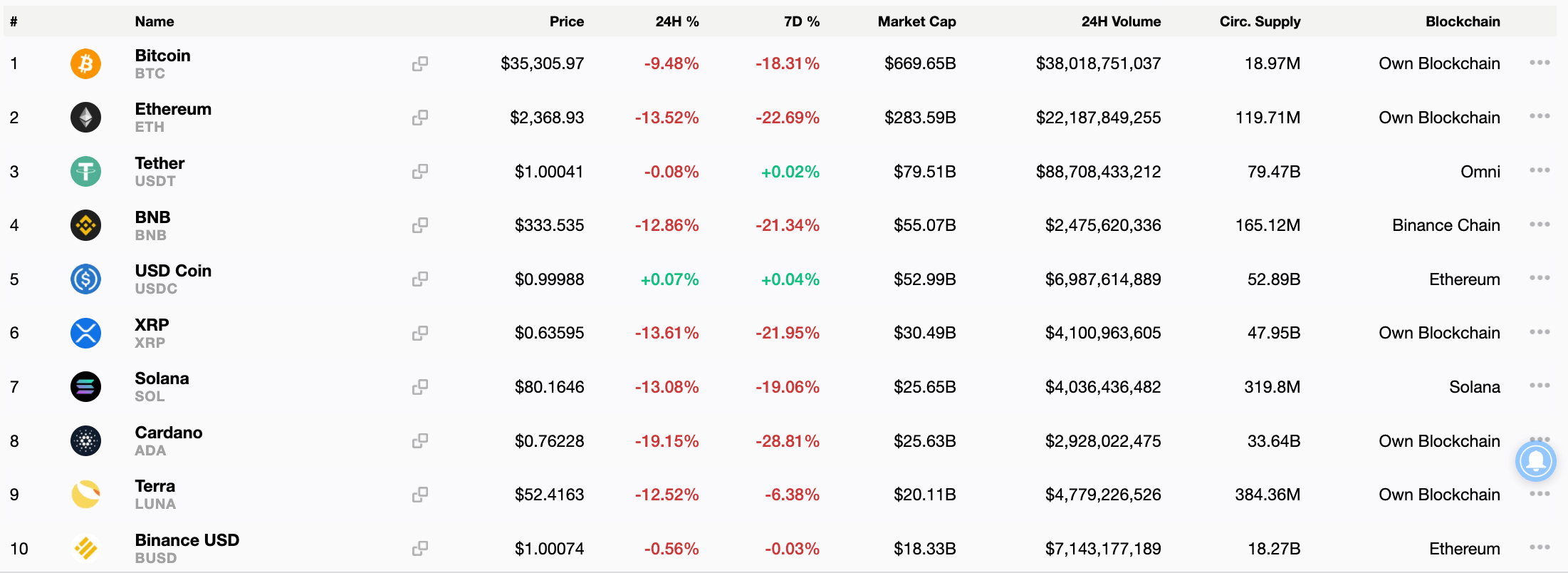The height and width of the screenshot is (573, 1568).
Task: Open the USD Coin name link
Action: coord(173,271)
